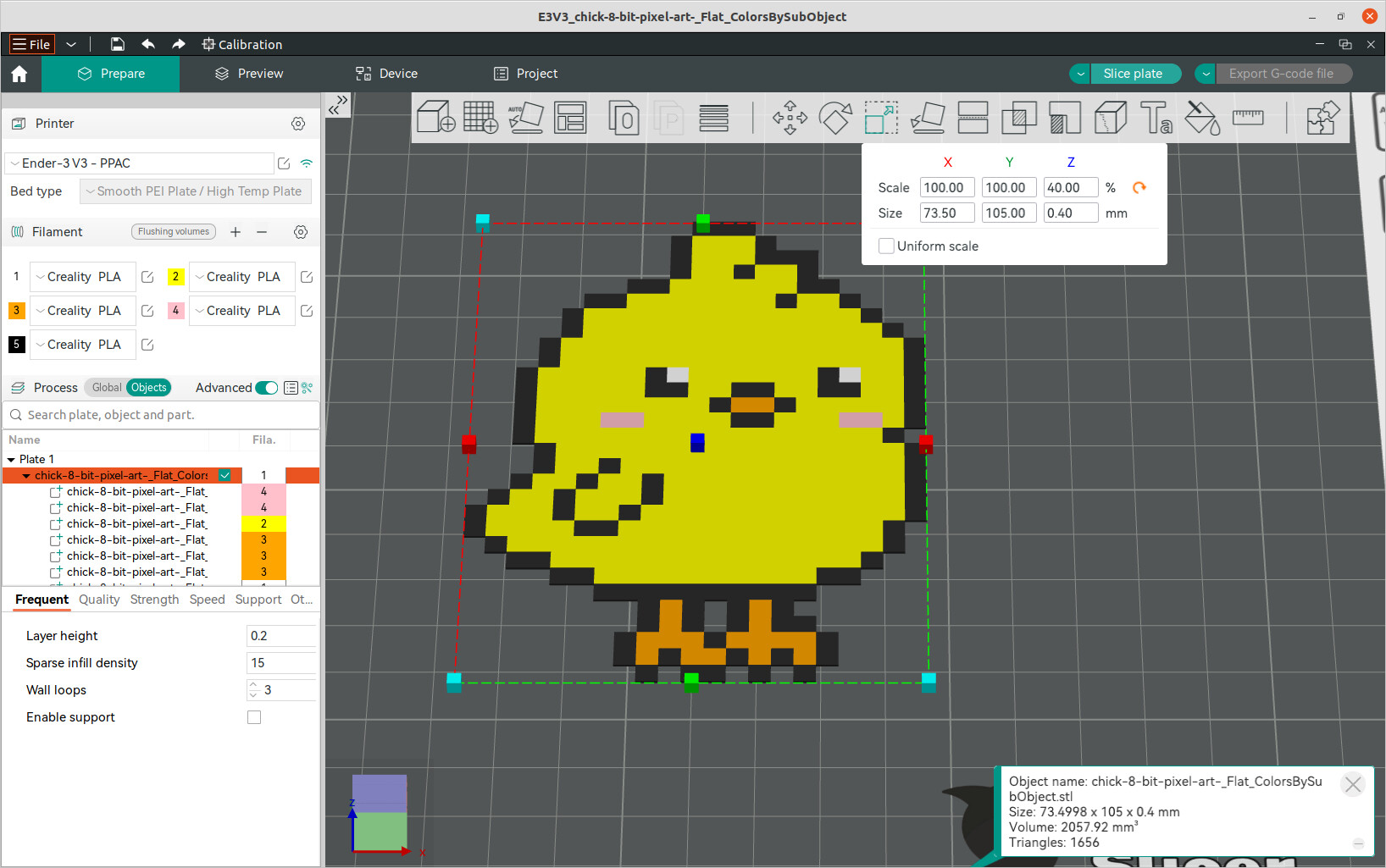Check the Enable support checkbox
The width and height of the screenshot is (1386, 868).
pos(254,717)
